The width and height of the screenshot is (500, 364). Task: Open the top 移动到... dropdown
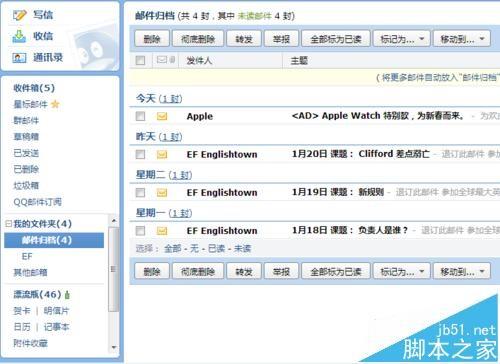[462, 39]
